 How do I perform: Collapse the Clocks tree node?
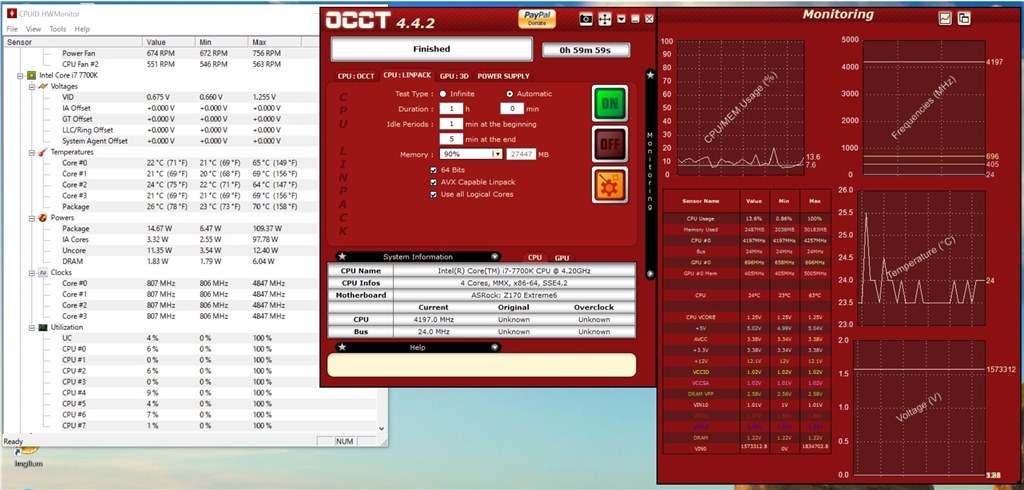[31, 272]
